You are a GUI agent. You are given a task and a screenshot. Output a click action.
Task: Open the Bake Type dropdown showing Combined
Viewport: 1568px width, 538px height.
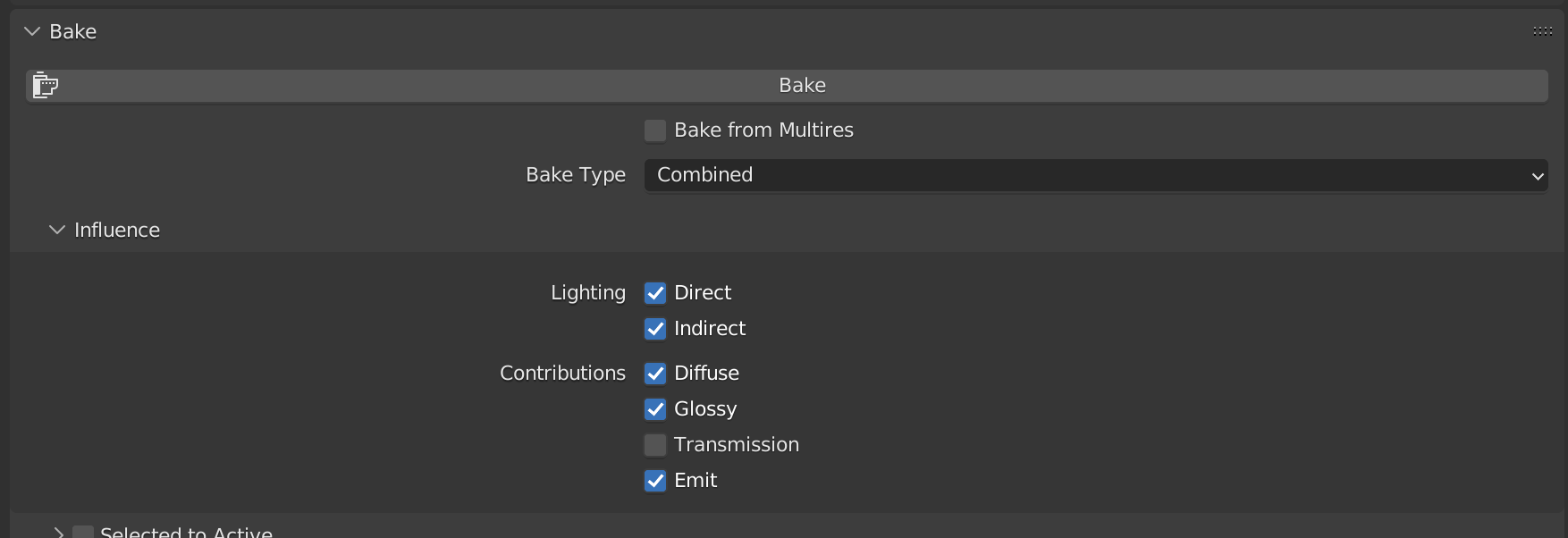(1095, 175)
